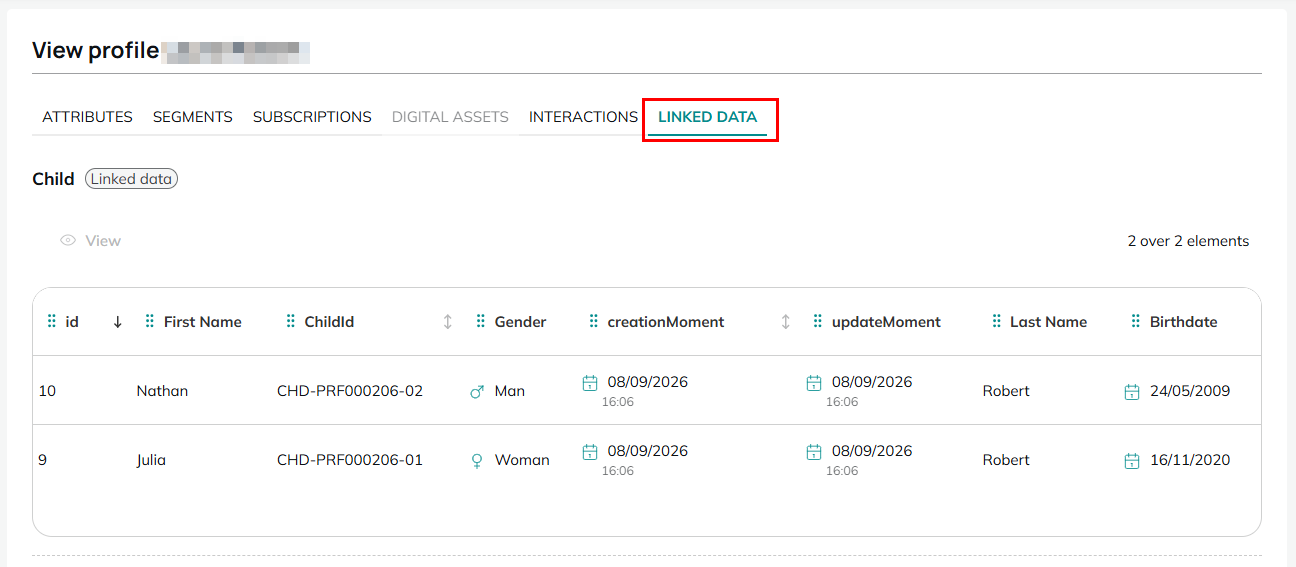Click the Child section heading

(53, 179)
